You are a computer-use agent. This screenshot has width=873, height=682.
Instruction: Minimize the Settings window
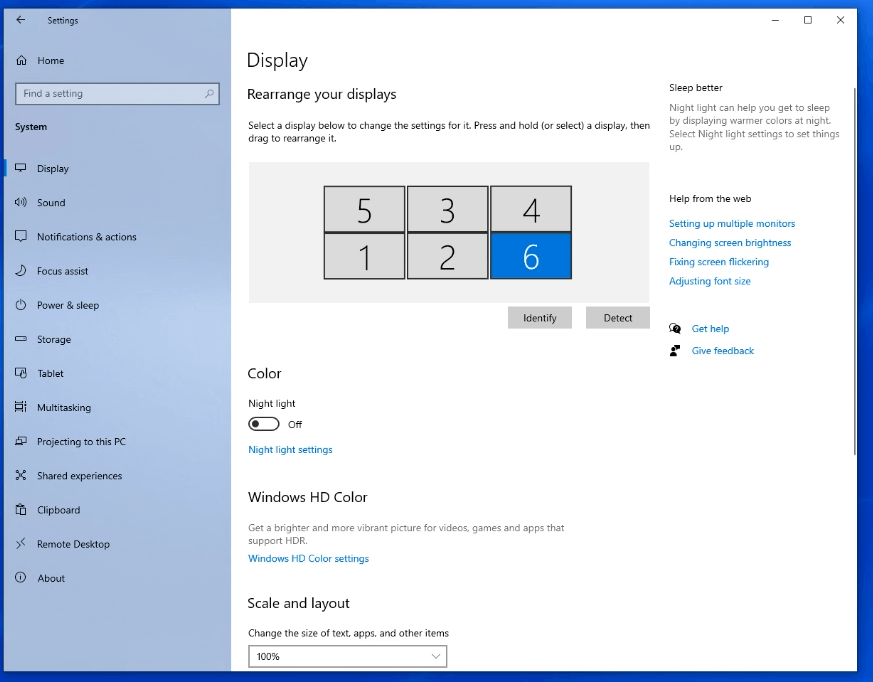click(x=775, y=20)
